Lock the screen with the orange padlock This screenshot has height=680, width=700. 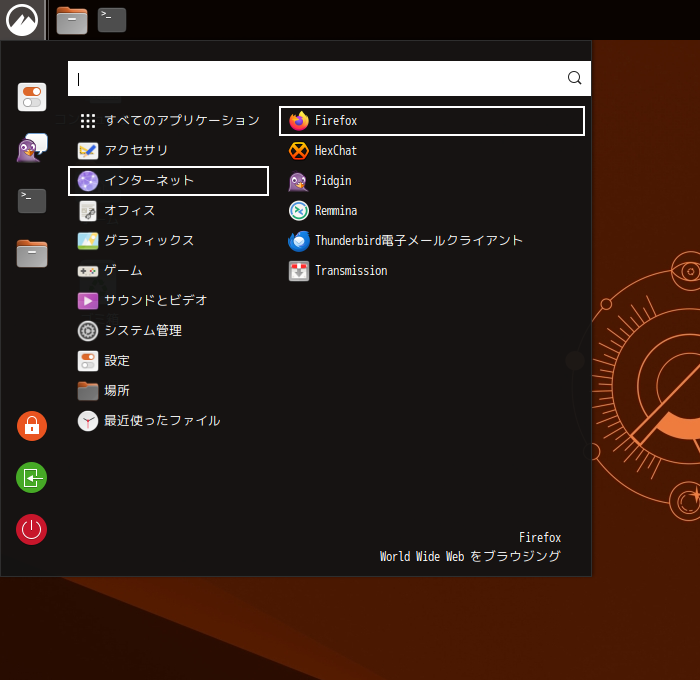coord(32,426)
